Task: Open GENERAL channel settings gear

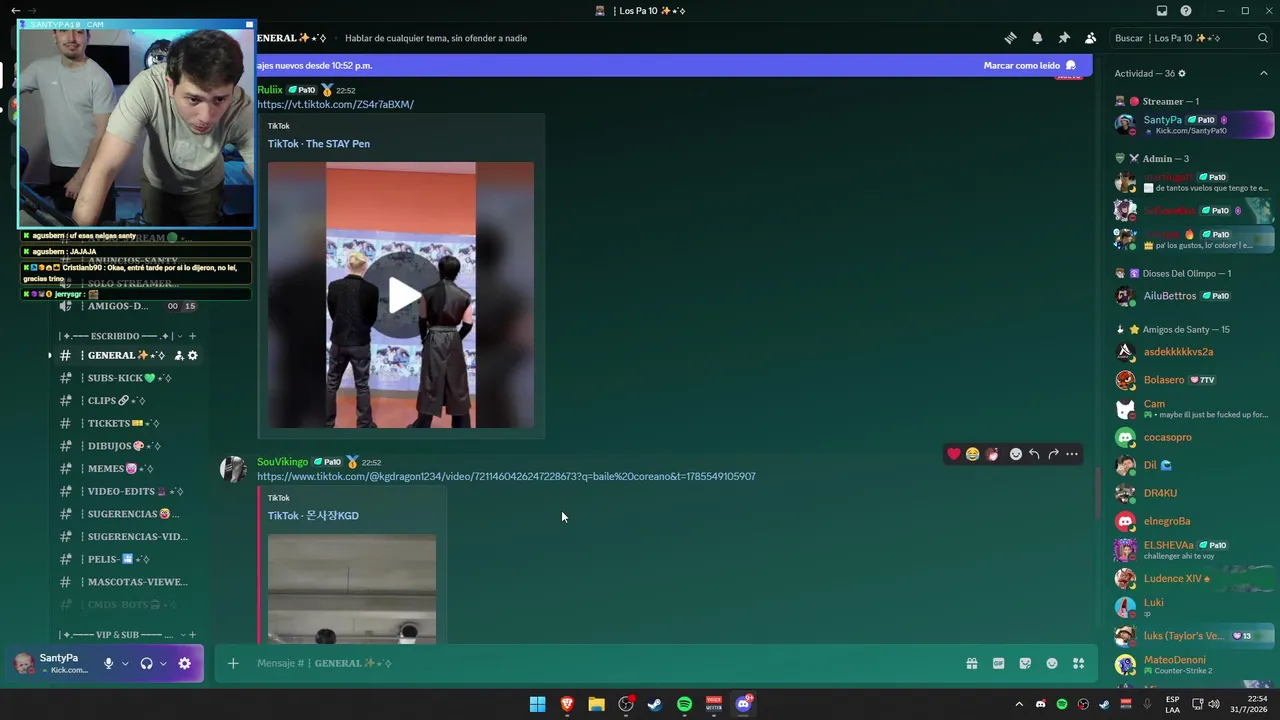Action: tap(193, 355)
